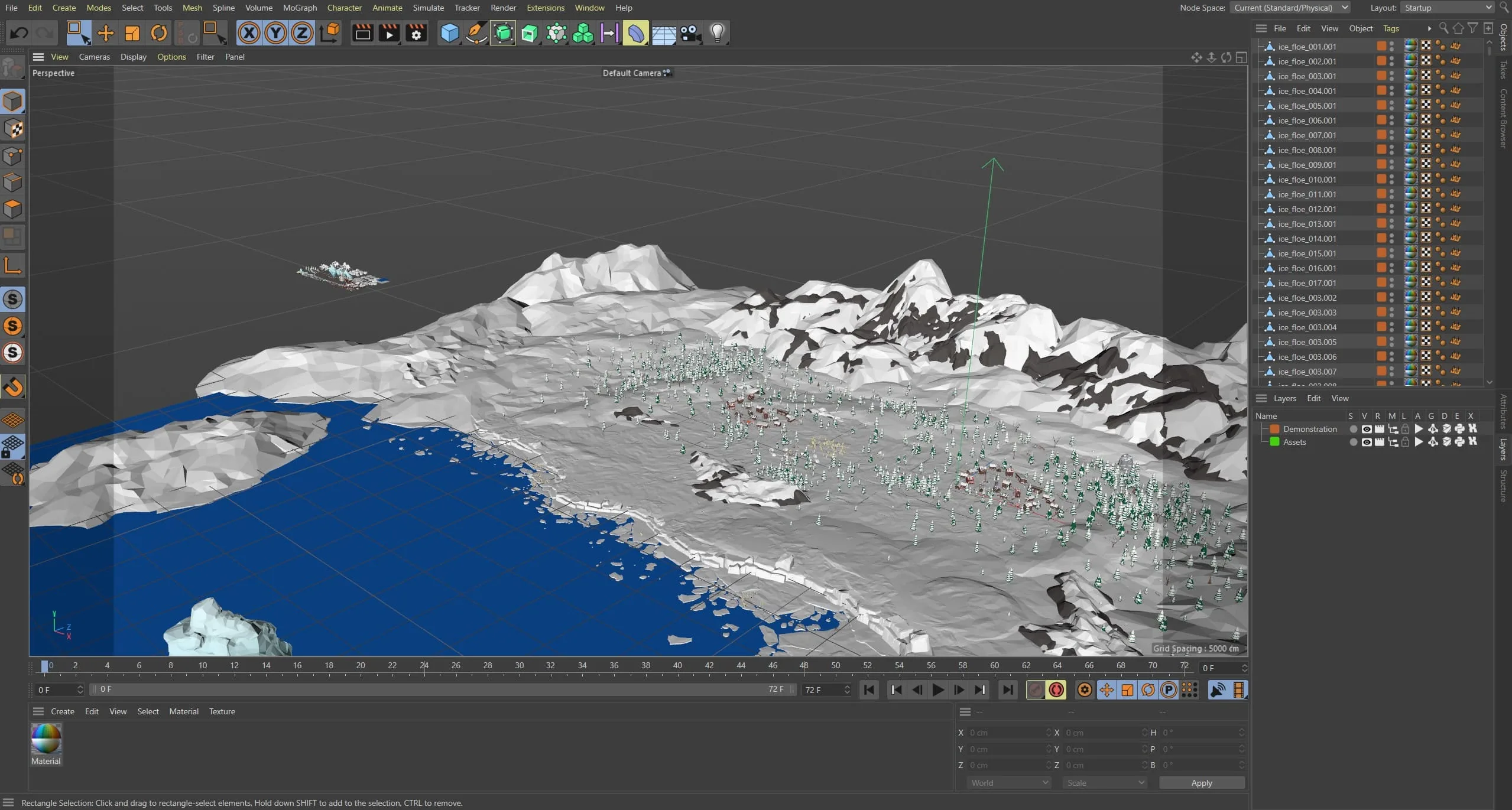The width and height of the screenshot is (1512, 810).
Task: Select the Rotate tool
Action: coord(158,33)
